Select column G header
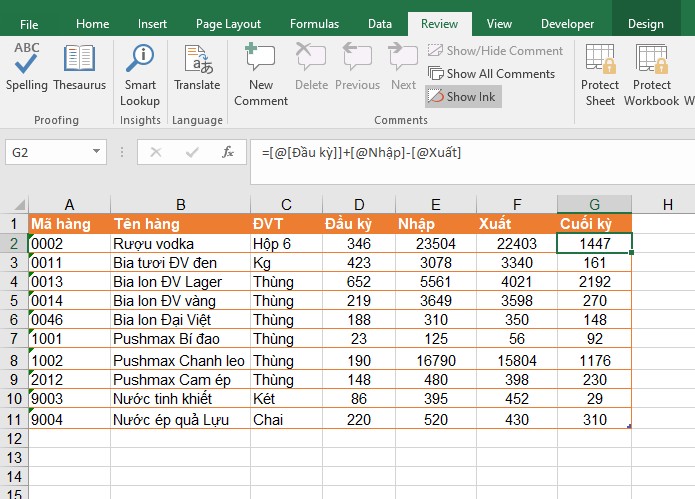Screen dimensions: 695x499 coord(594,204)
